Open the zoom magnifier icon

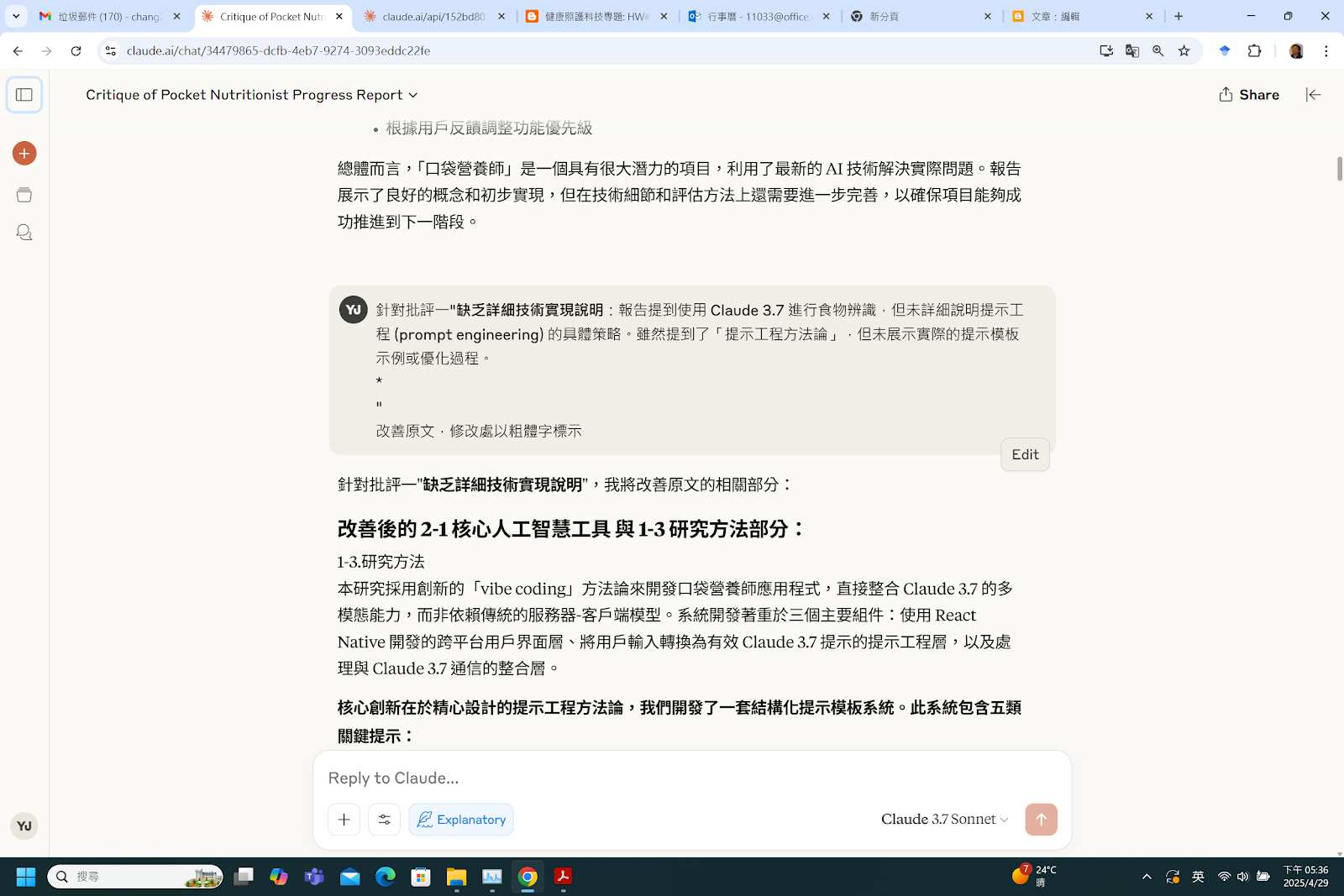click(1158, 51)
